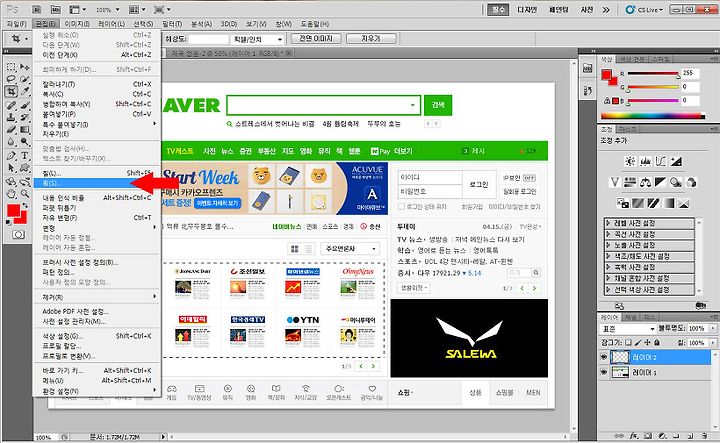The height and width of the screenshot is (443, 720).
Task: Open the 파일(F) menu
Action: click(x=17, y=24)
